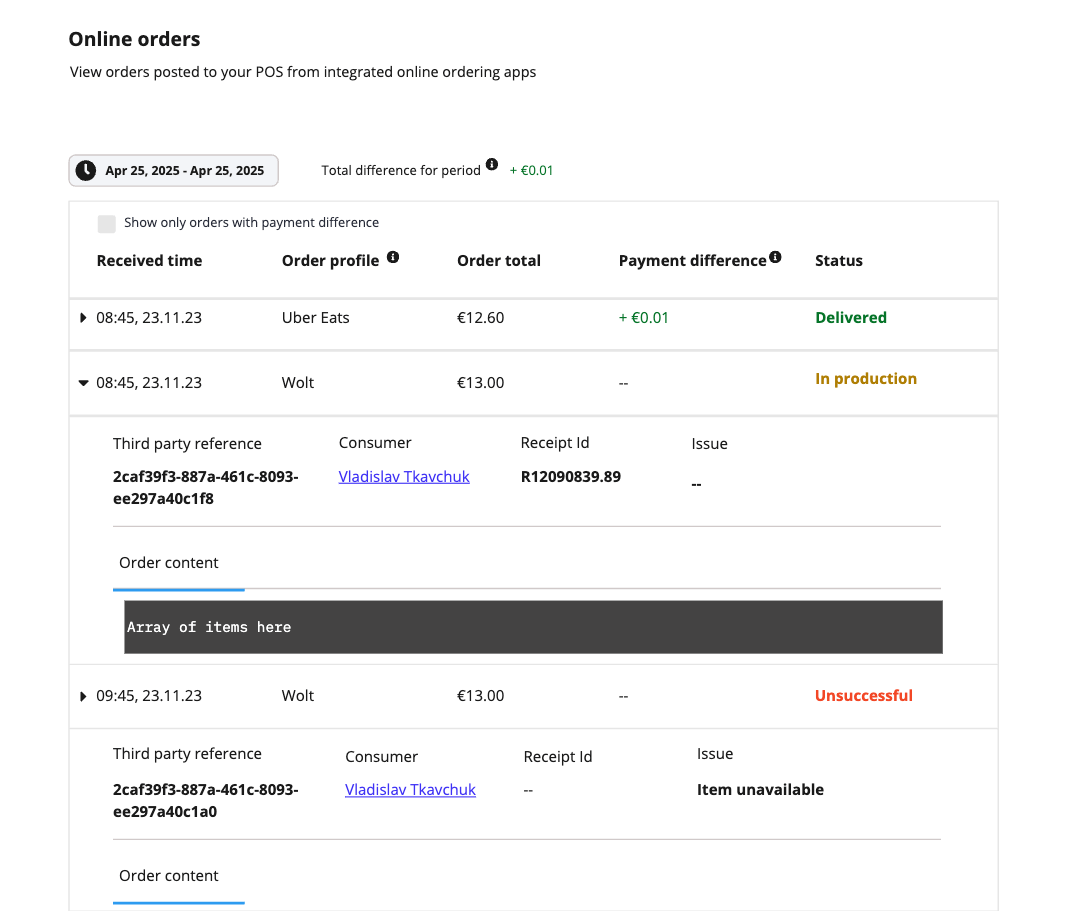Click the Item unavailable issue text

pos(760,789)
